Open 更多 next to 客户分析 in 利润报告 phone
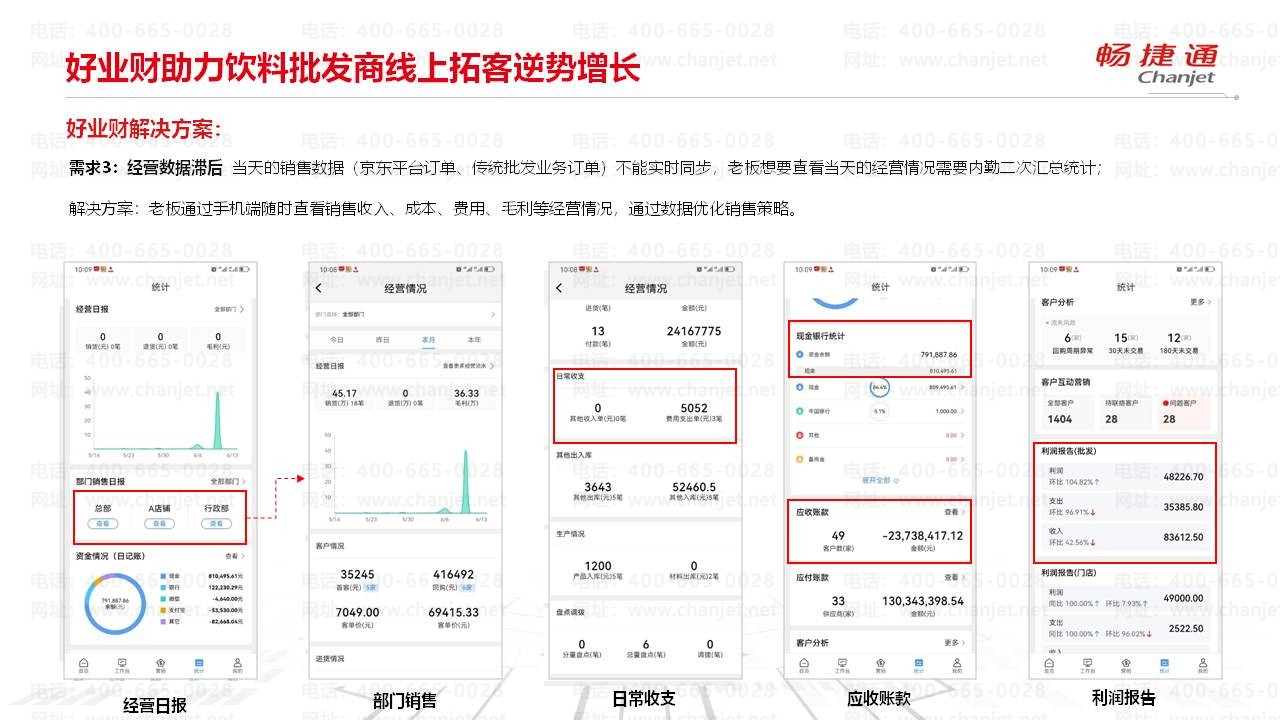1280x720 pixels. coord(1200,302)
